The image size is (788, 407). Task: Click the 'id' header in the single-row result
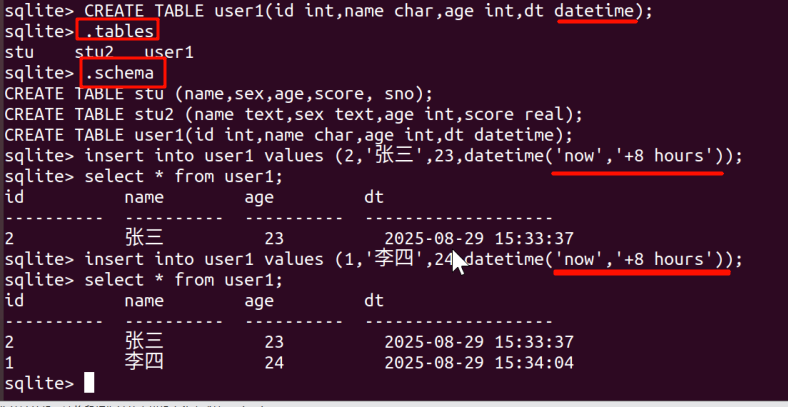click(14, 197)
